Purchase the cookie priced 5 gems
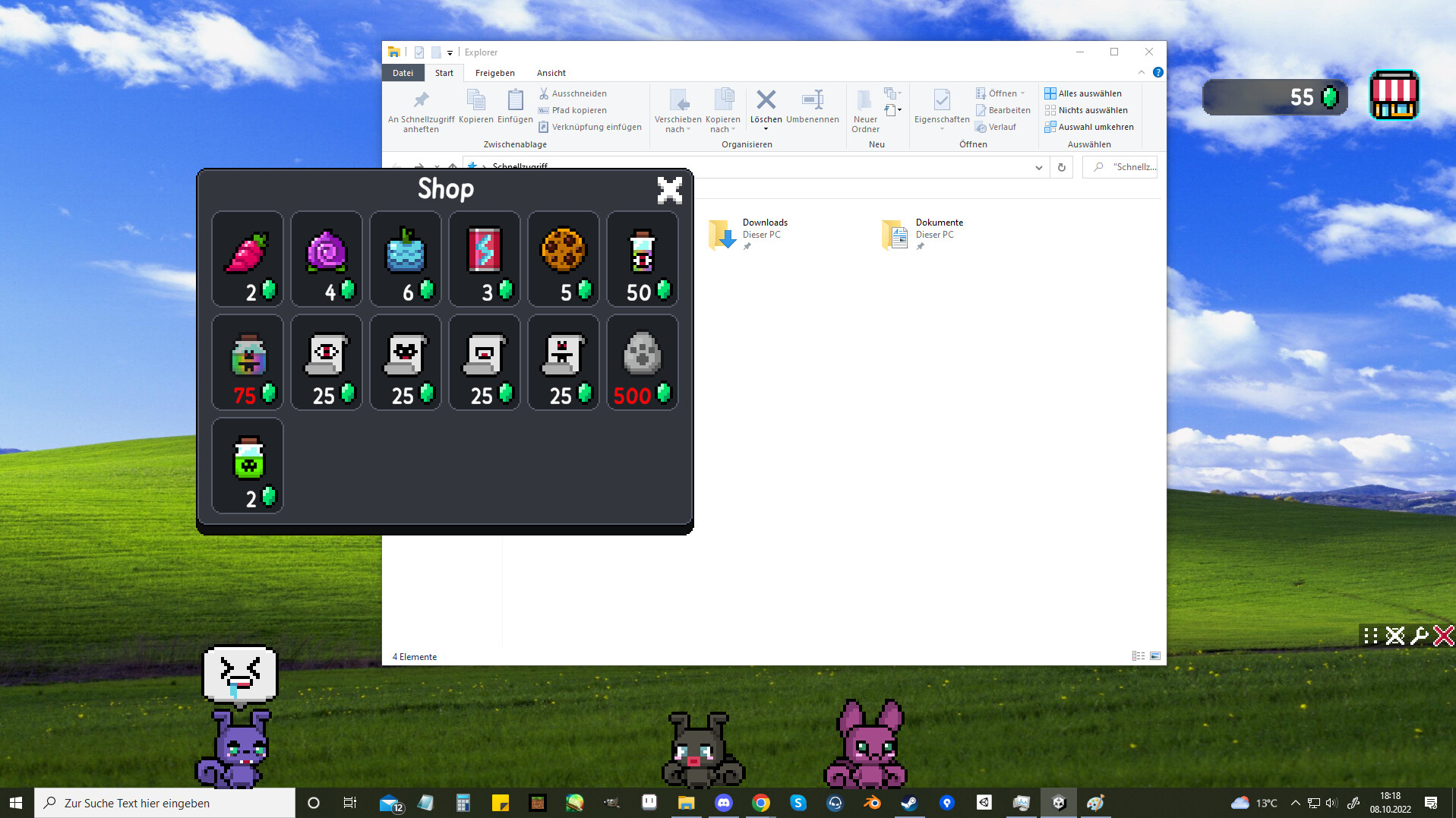Screen dimensions: 1456x818 (563, 258)
